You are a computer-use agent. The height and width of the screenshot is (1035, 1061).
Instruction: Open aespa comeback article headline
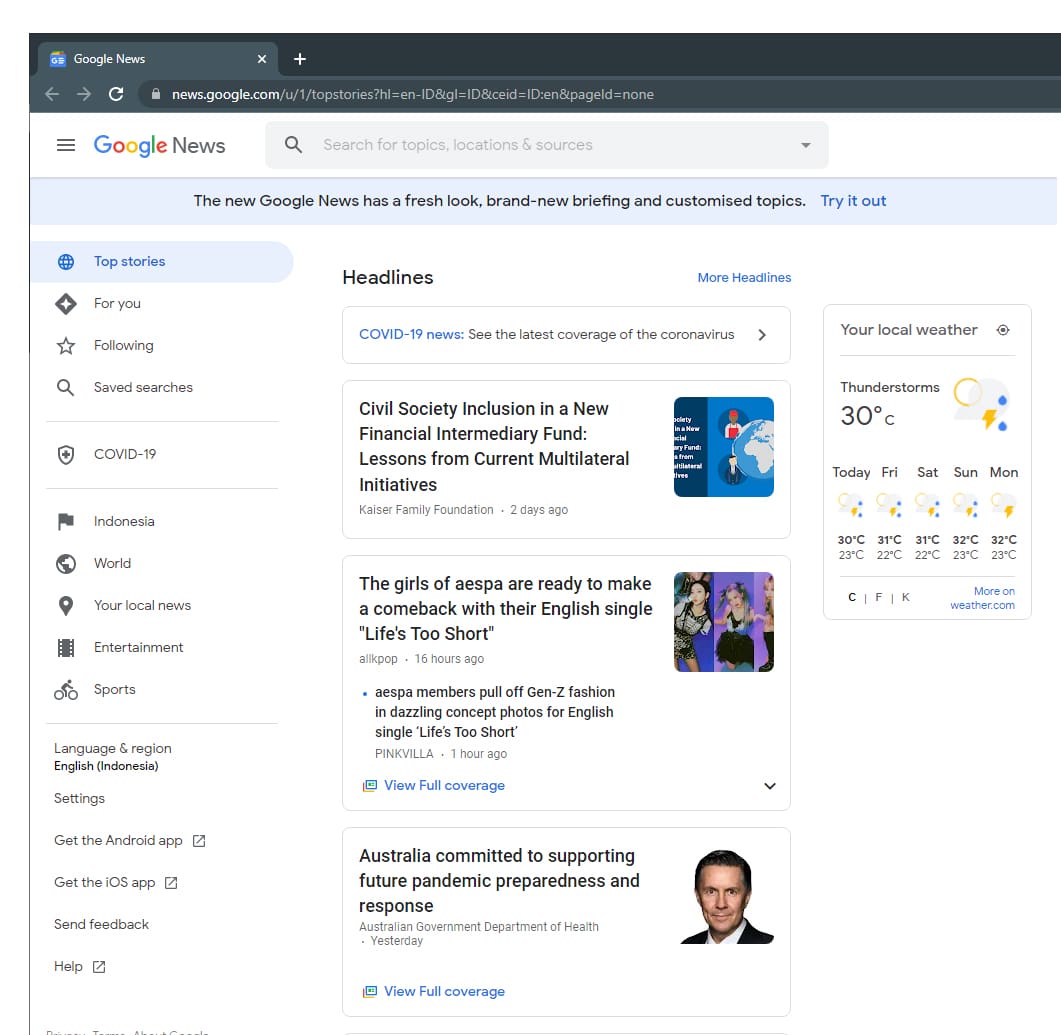pos(505,609)
